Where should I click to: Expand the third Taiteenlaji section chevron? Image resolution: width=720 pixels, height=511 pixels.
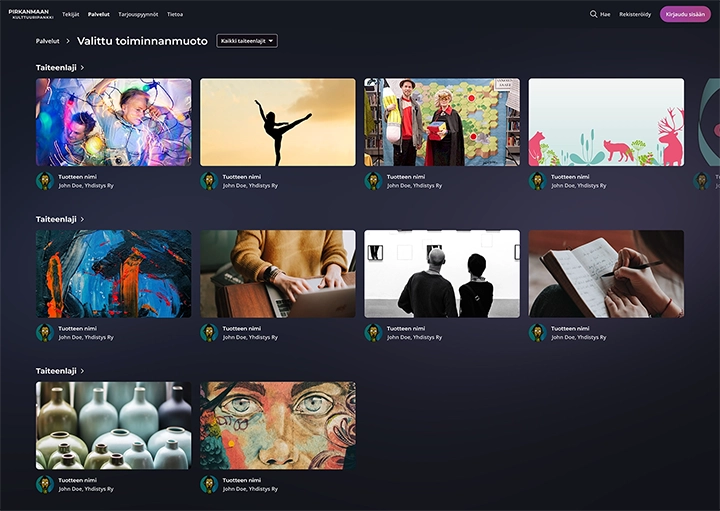pyautogui.click(x=82, y=371)
